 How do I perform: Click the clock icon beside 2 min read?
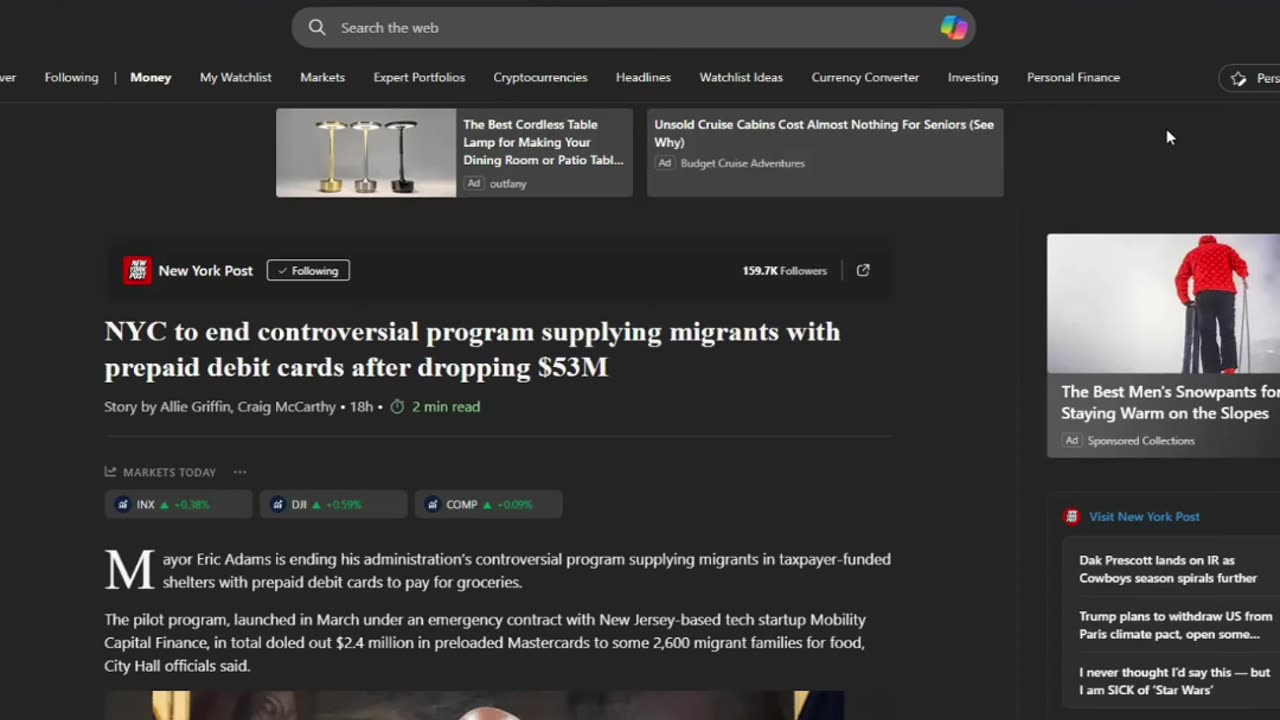point(397,407)
